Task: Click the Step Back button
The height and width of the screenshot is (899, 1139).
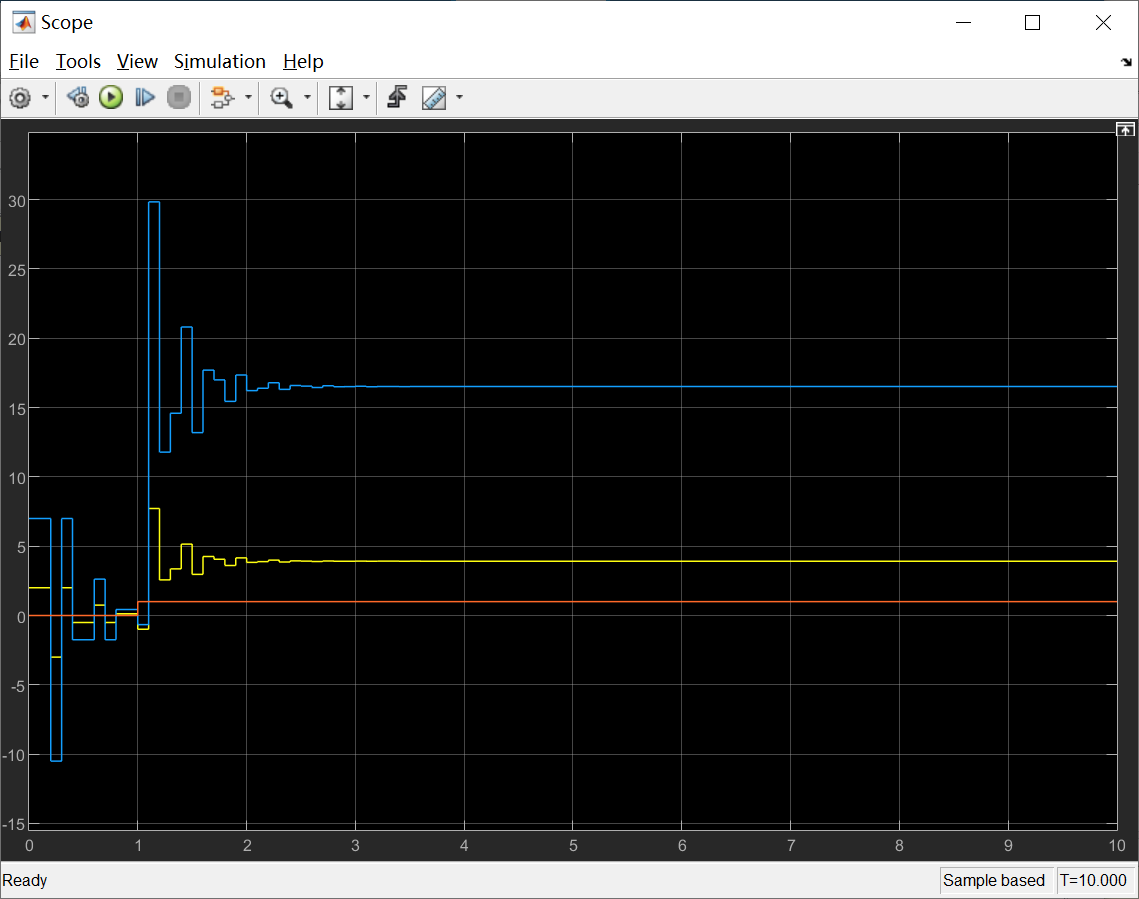Action: coord(78,97)
